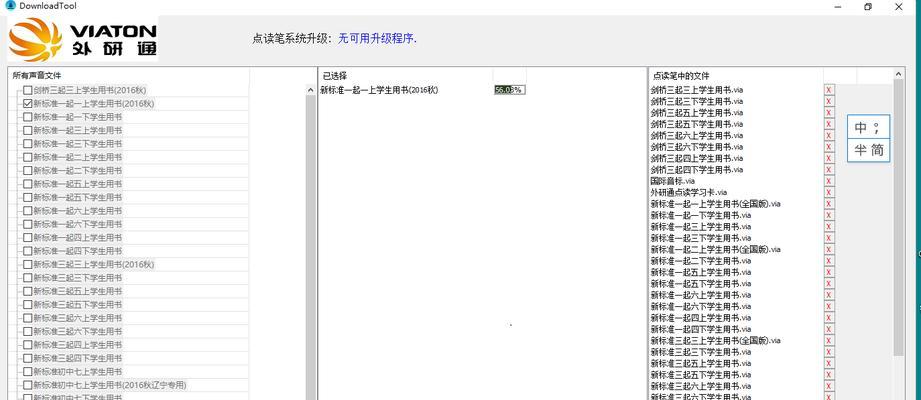Delete 新标准一起一下学生用书.via from pen
This screenshot has height=400, width=921.
[829, 215]
